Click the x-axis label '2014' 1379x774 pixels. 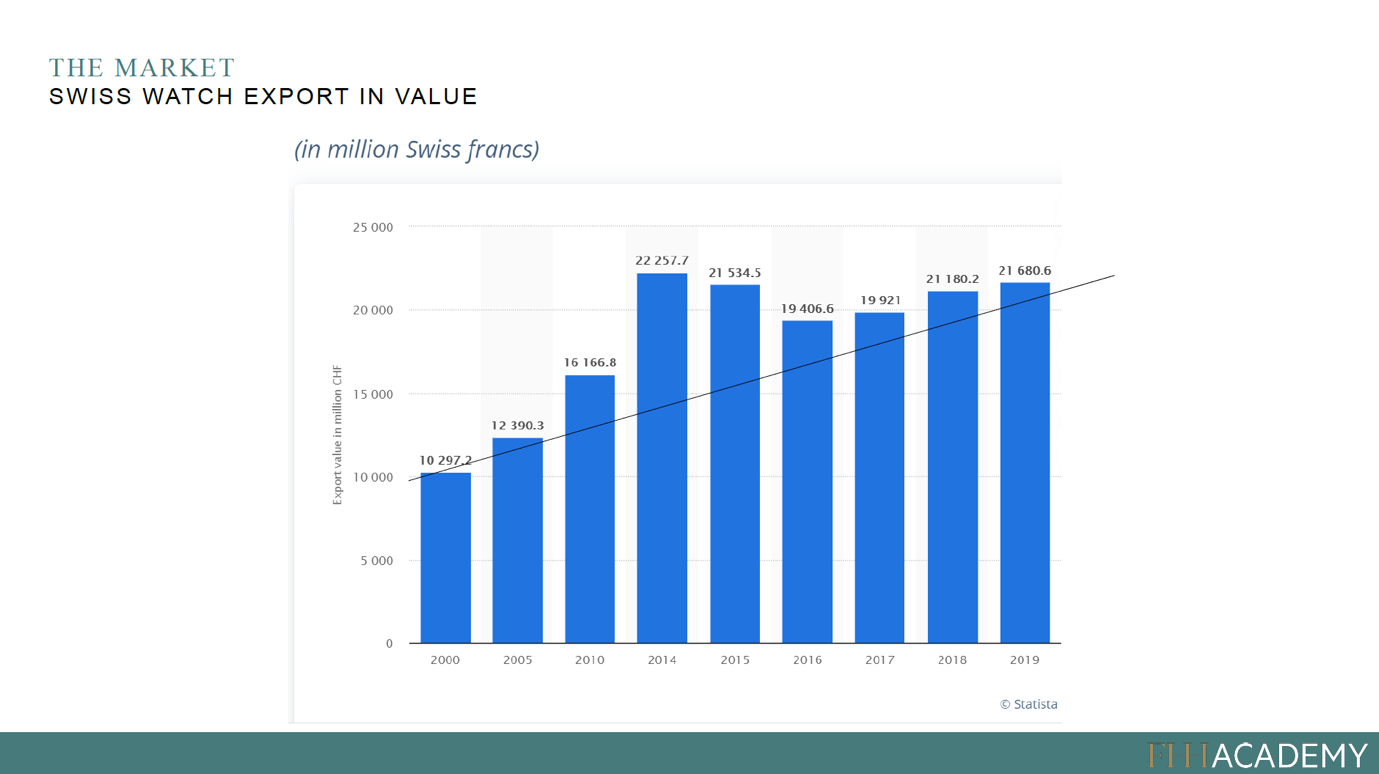click(x=662, y=660)
